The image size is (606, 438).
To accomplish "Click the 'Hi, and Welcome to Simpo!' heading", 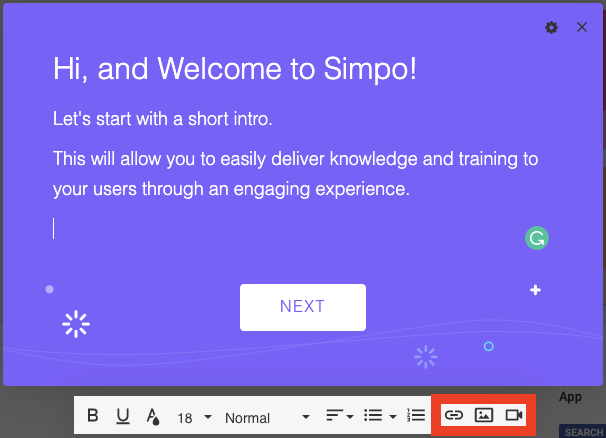I will click(x=235, y=69).
